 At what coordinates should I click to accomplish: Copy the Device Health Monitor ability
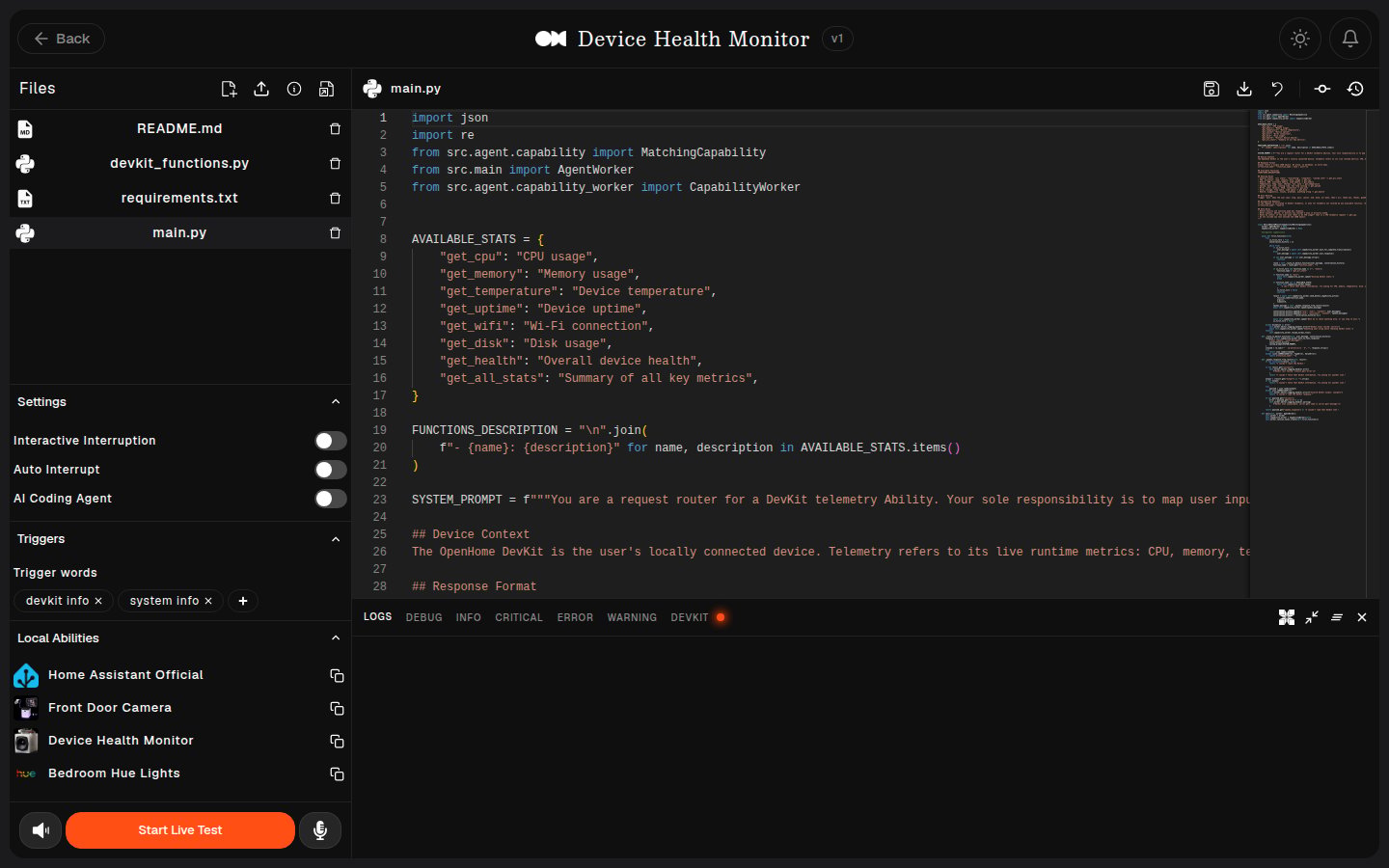337,742
